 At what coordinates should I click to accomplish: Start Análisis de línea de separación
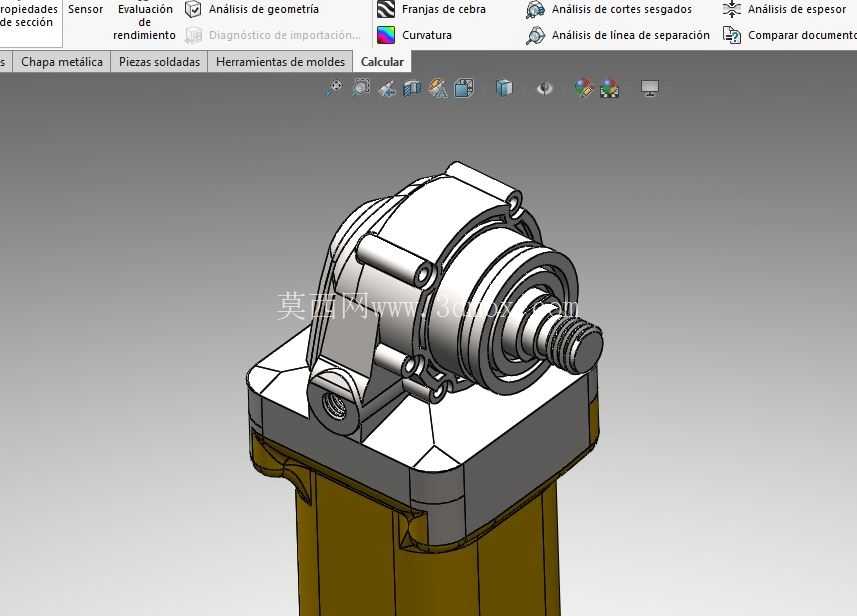(618, 35)
